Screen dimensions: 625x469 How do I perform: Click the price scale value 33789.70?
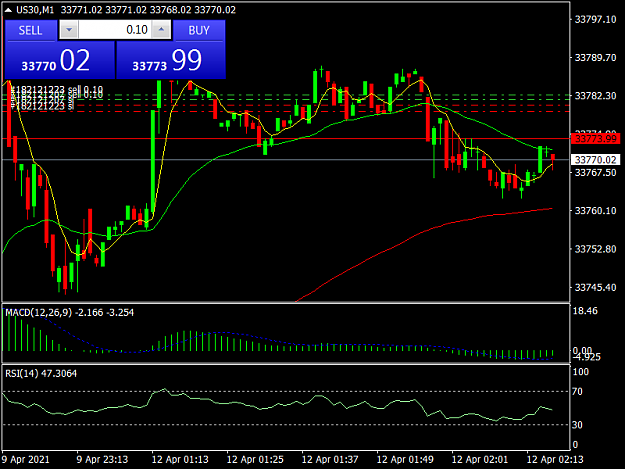pos(595,58)
